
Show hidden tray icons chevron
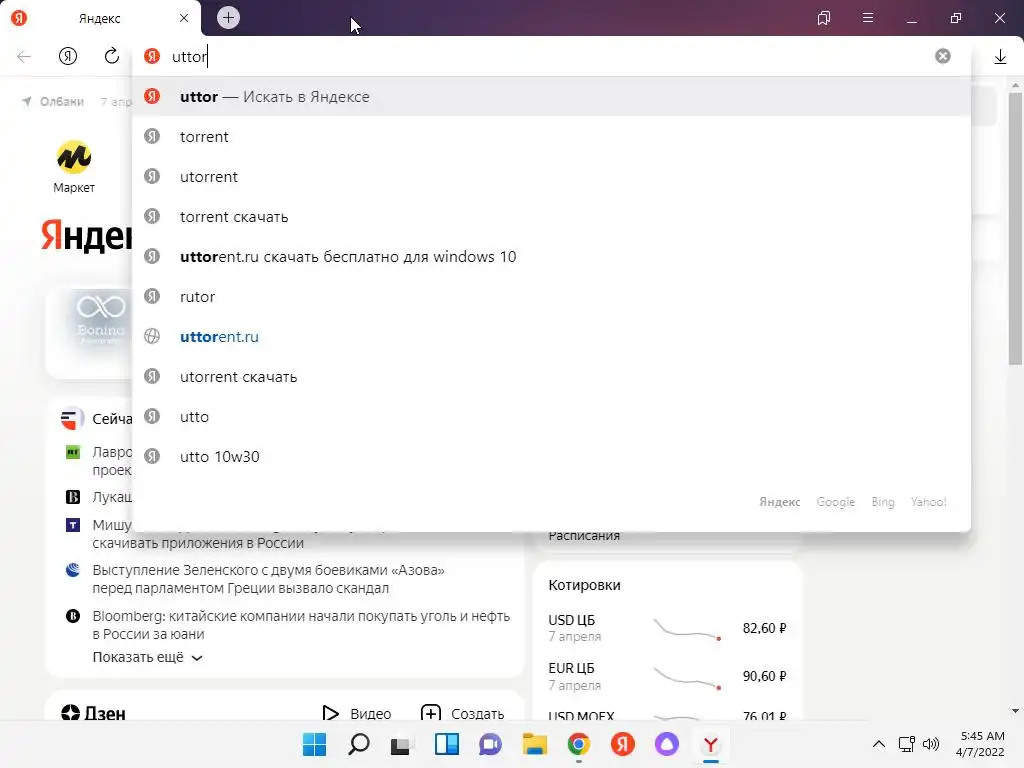tap(879, 744)
